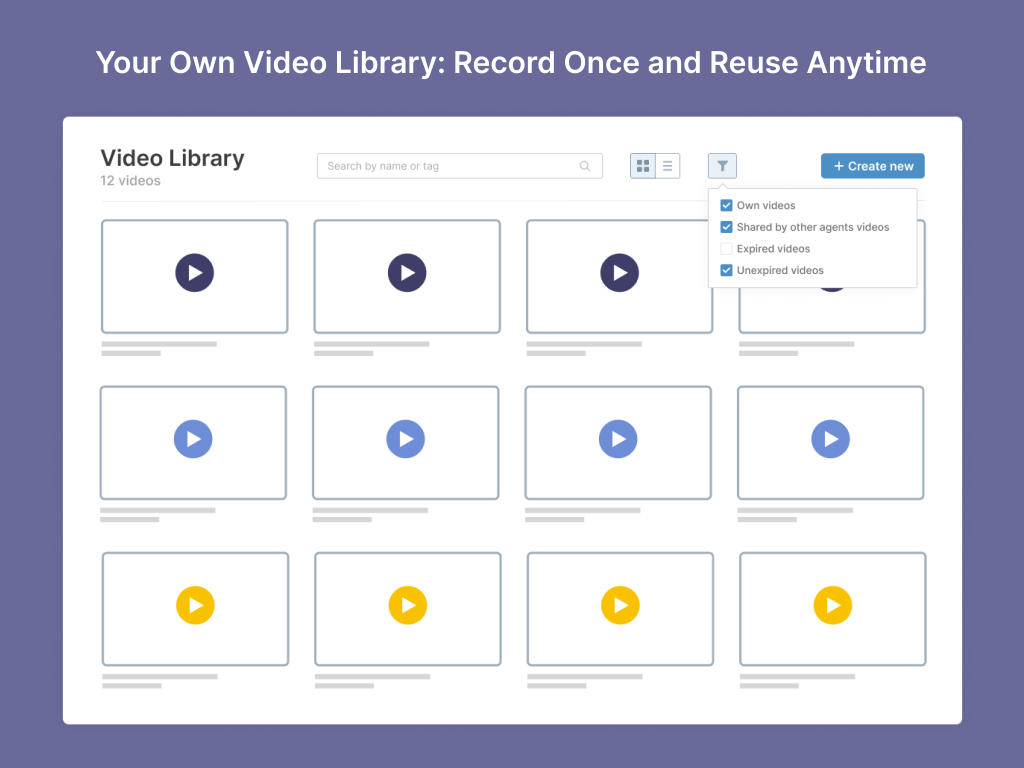1024x768 pixels.
Task: Uncheck the Own videos checkbox
Action: tap(727, 205)
